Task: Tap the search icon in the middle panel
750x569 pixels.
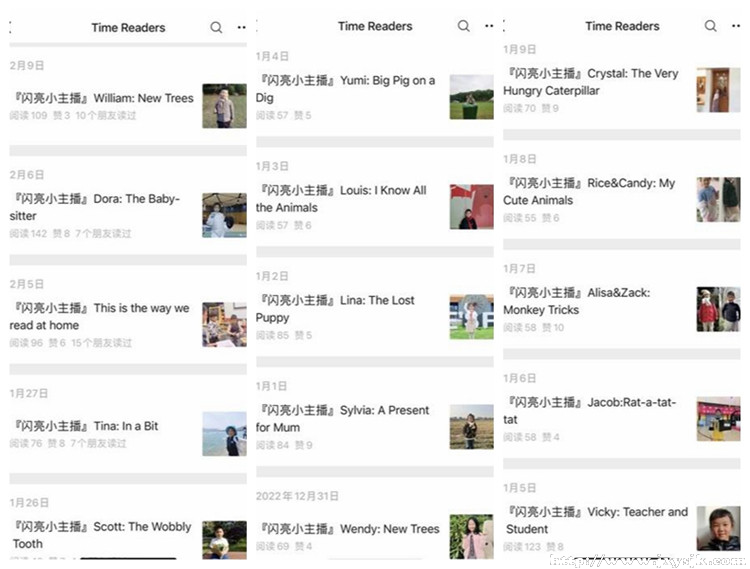Action: [463, 26]
